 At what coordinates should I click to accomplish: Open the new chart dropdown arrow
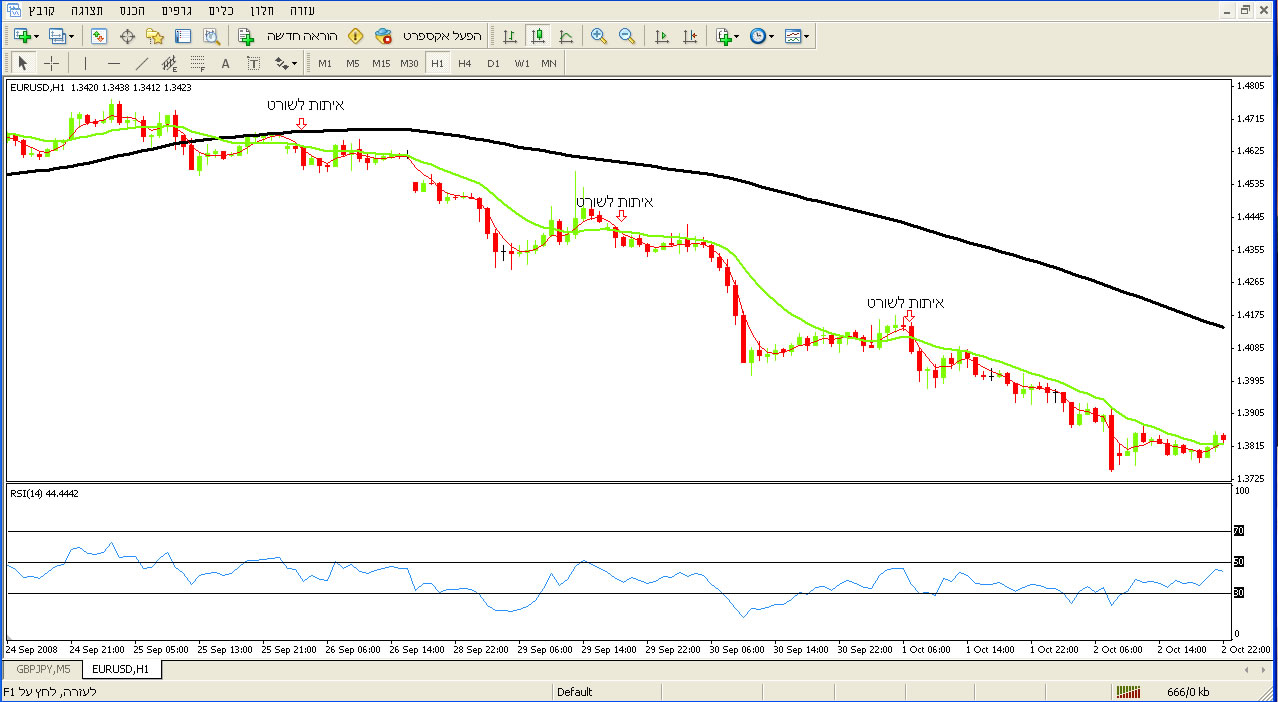coord(37,36)
